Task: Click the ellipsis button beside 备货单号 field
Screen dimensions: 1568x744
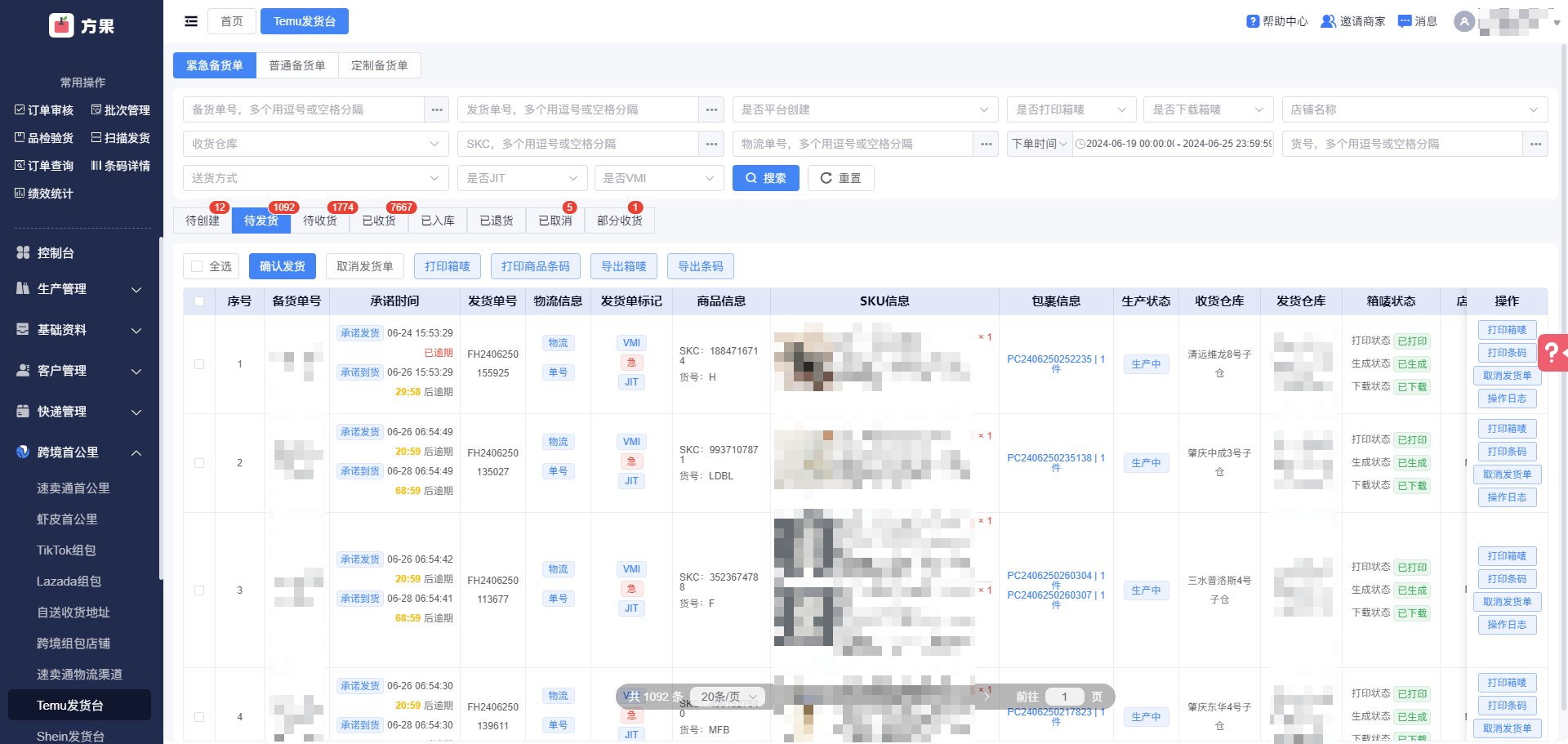Action: (437, 109)
